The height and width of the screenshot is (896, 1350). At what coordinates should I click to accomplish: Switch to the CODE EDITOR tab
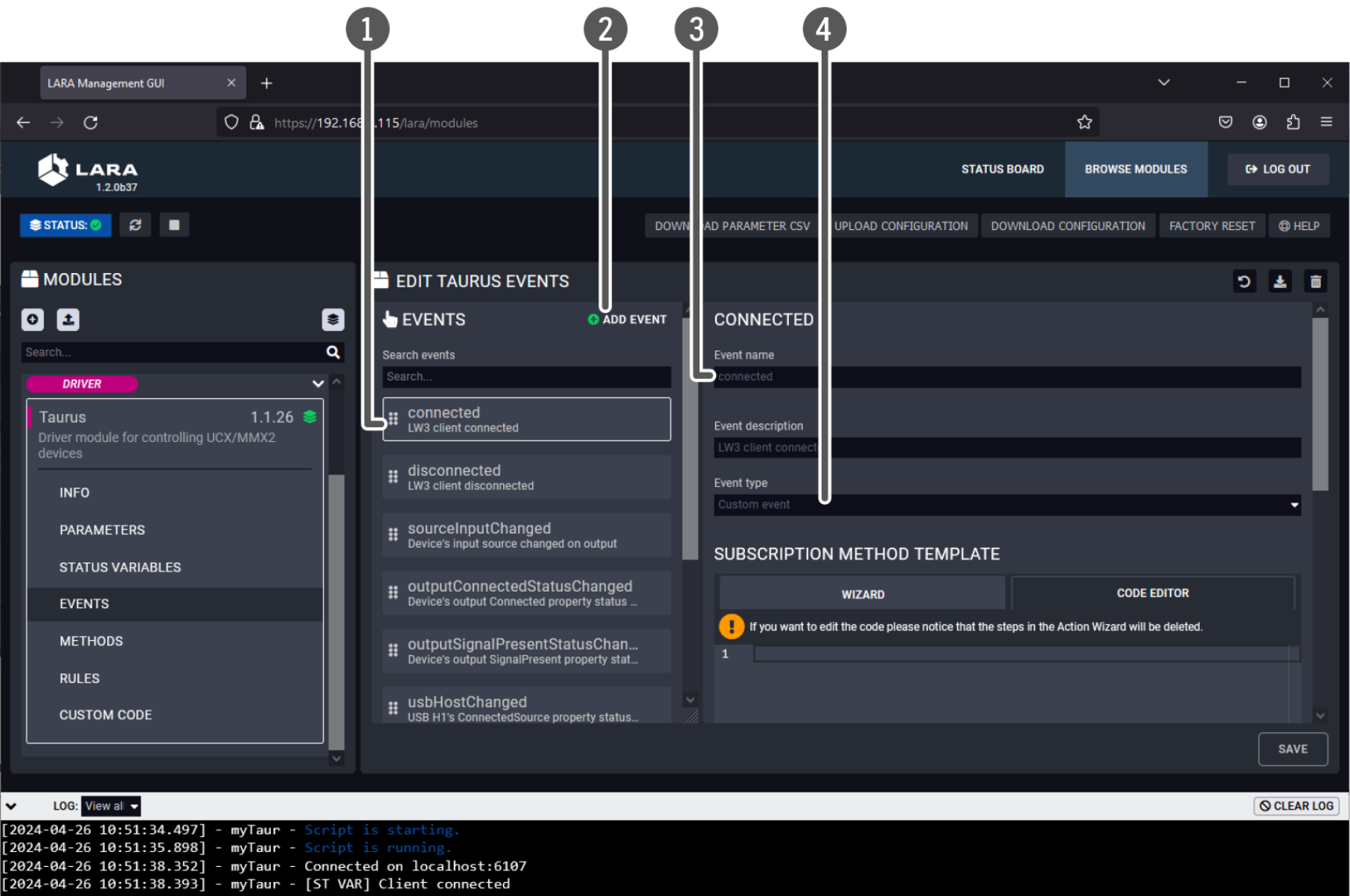[1151, 593]
